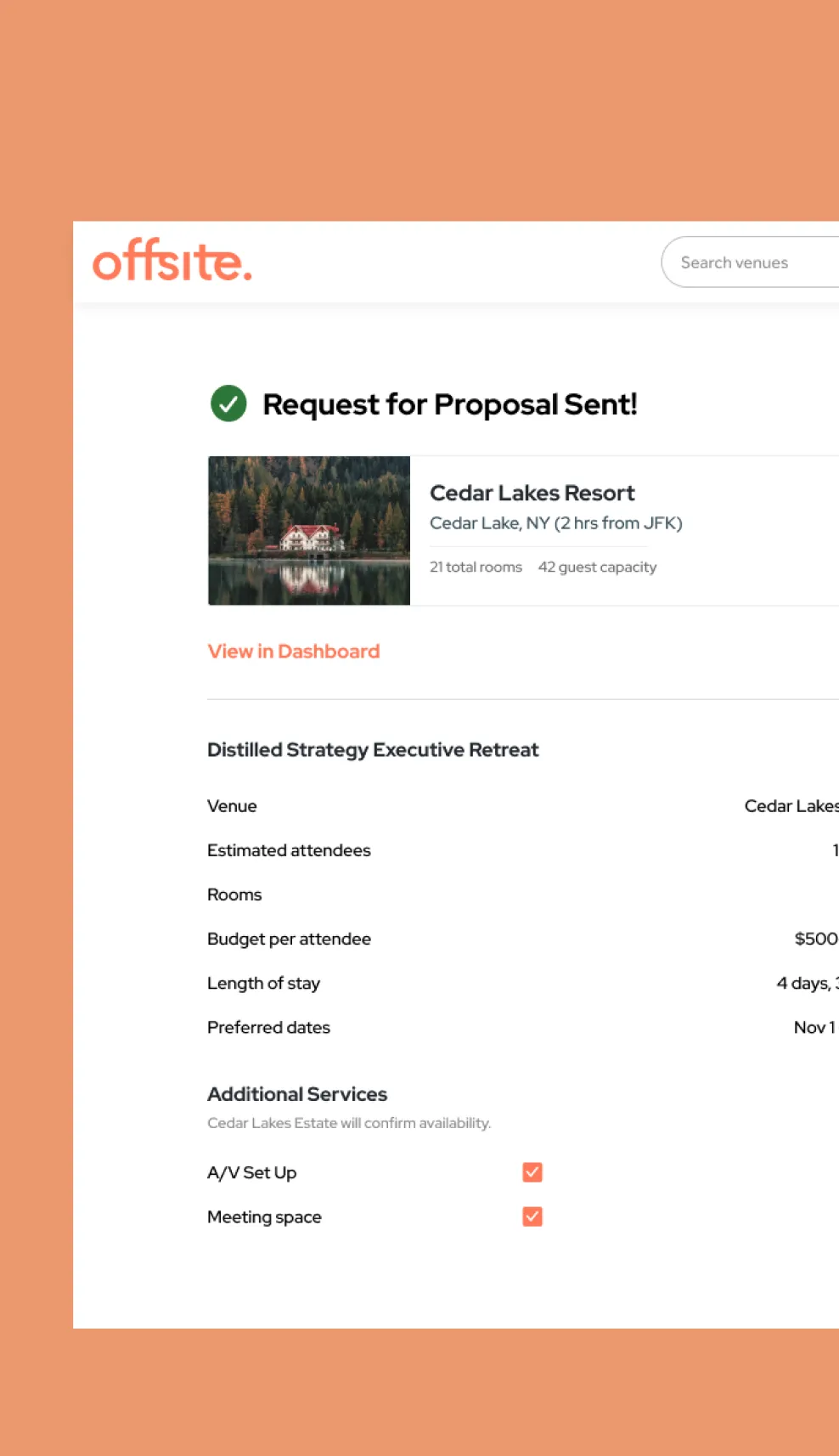This screenshot has height=1456, width=839.
Task: Click the Preferred dates row
Action: [523, 1027]
